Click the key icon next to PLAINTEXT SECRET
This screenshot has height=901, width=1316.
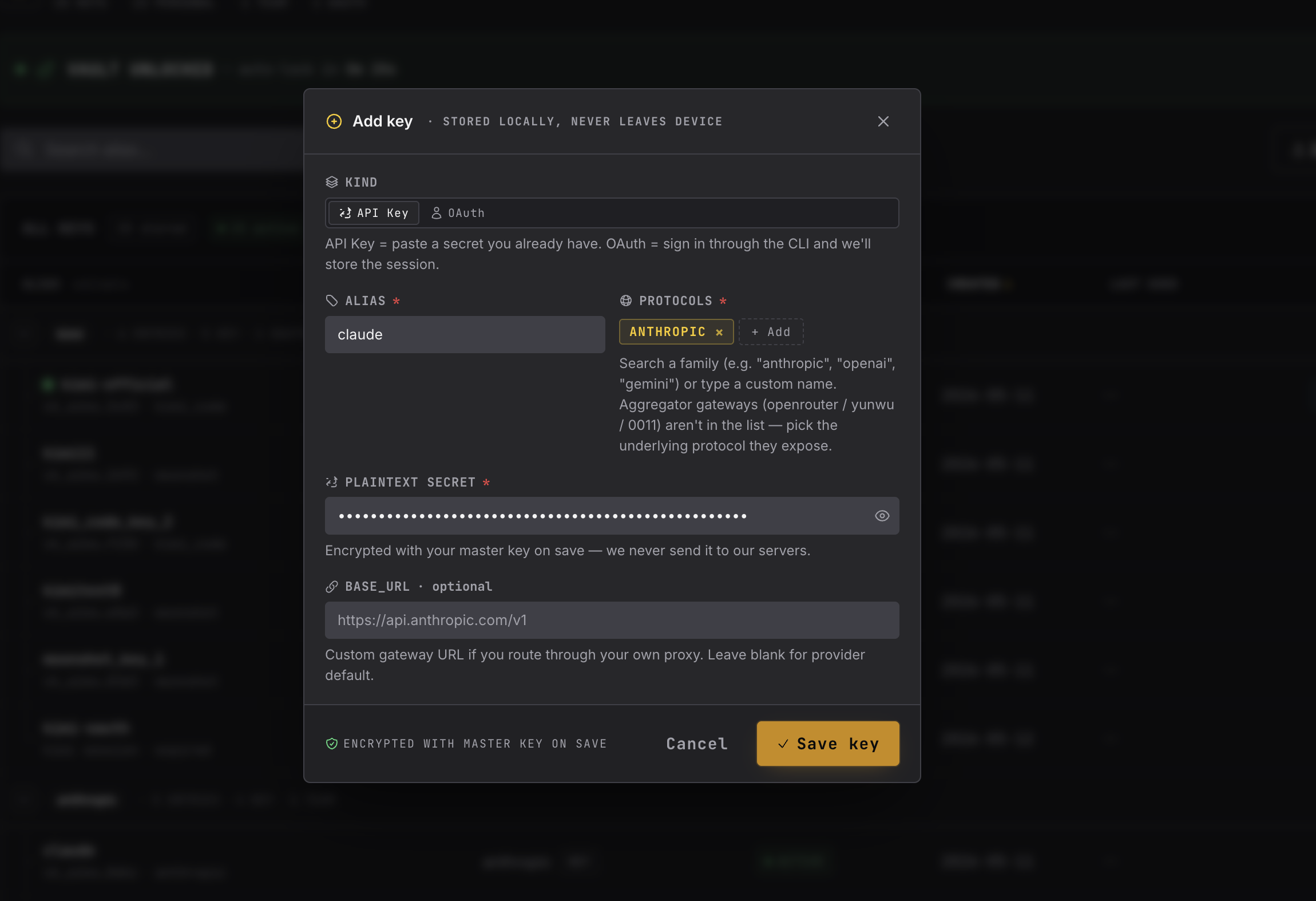click(332, 482)
